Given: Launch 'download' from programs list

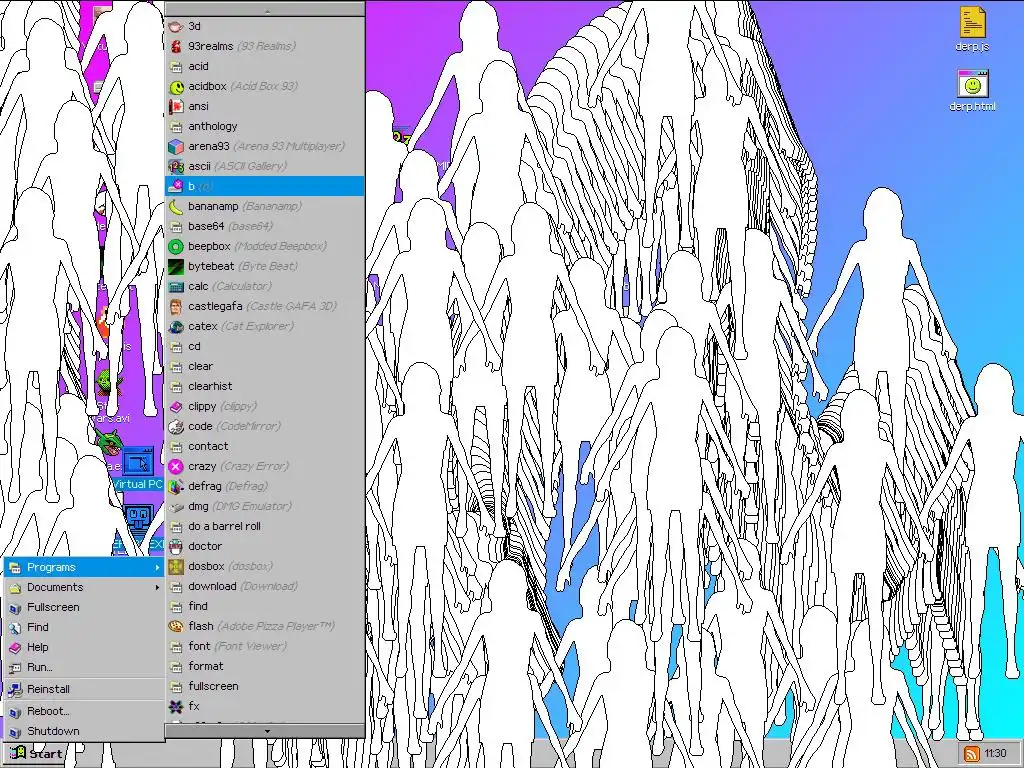Looking at the screenshot, I should 265,586.
